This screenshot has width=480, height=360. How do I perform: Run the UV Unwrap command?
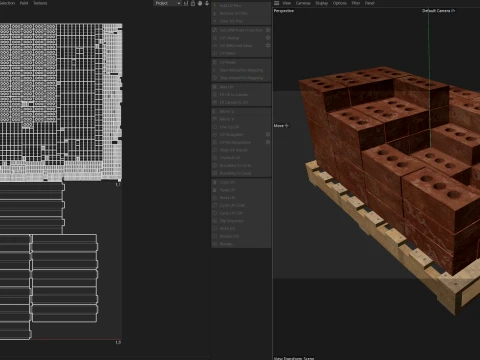coord(238,38)
